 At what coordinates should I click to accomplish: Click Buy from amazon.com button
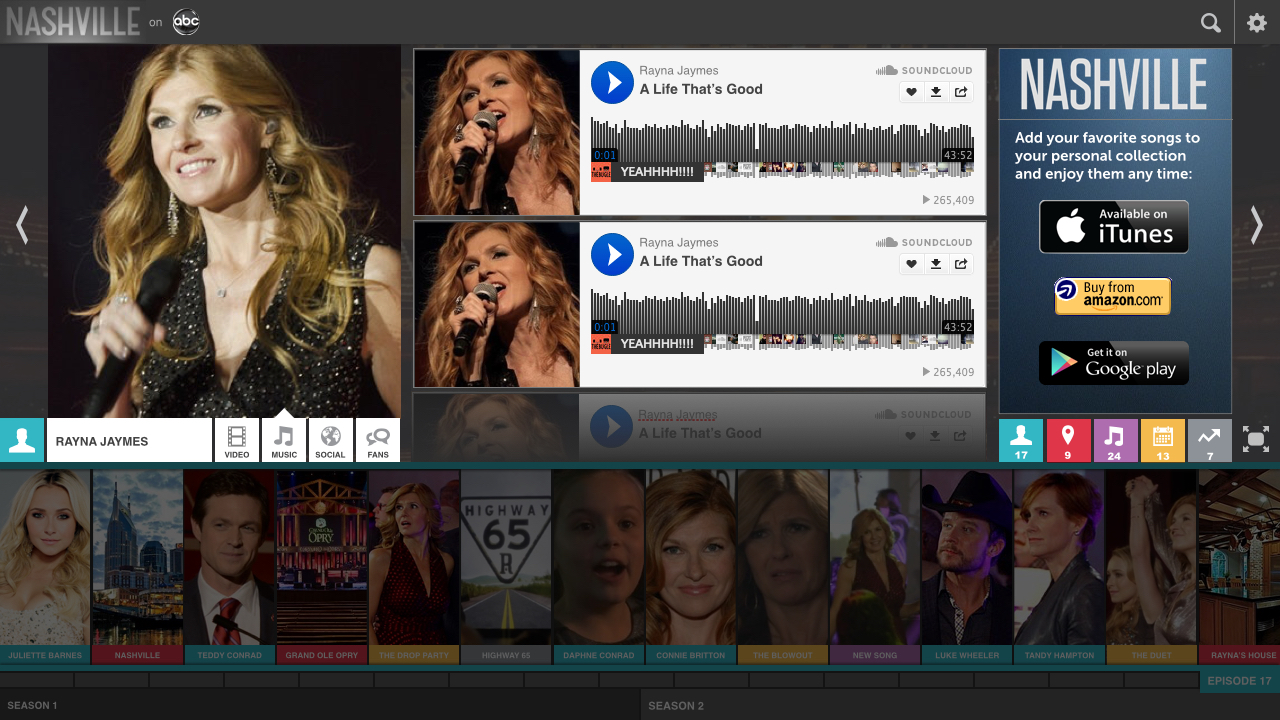[x=1113, y=296]
